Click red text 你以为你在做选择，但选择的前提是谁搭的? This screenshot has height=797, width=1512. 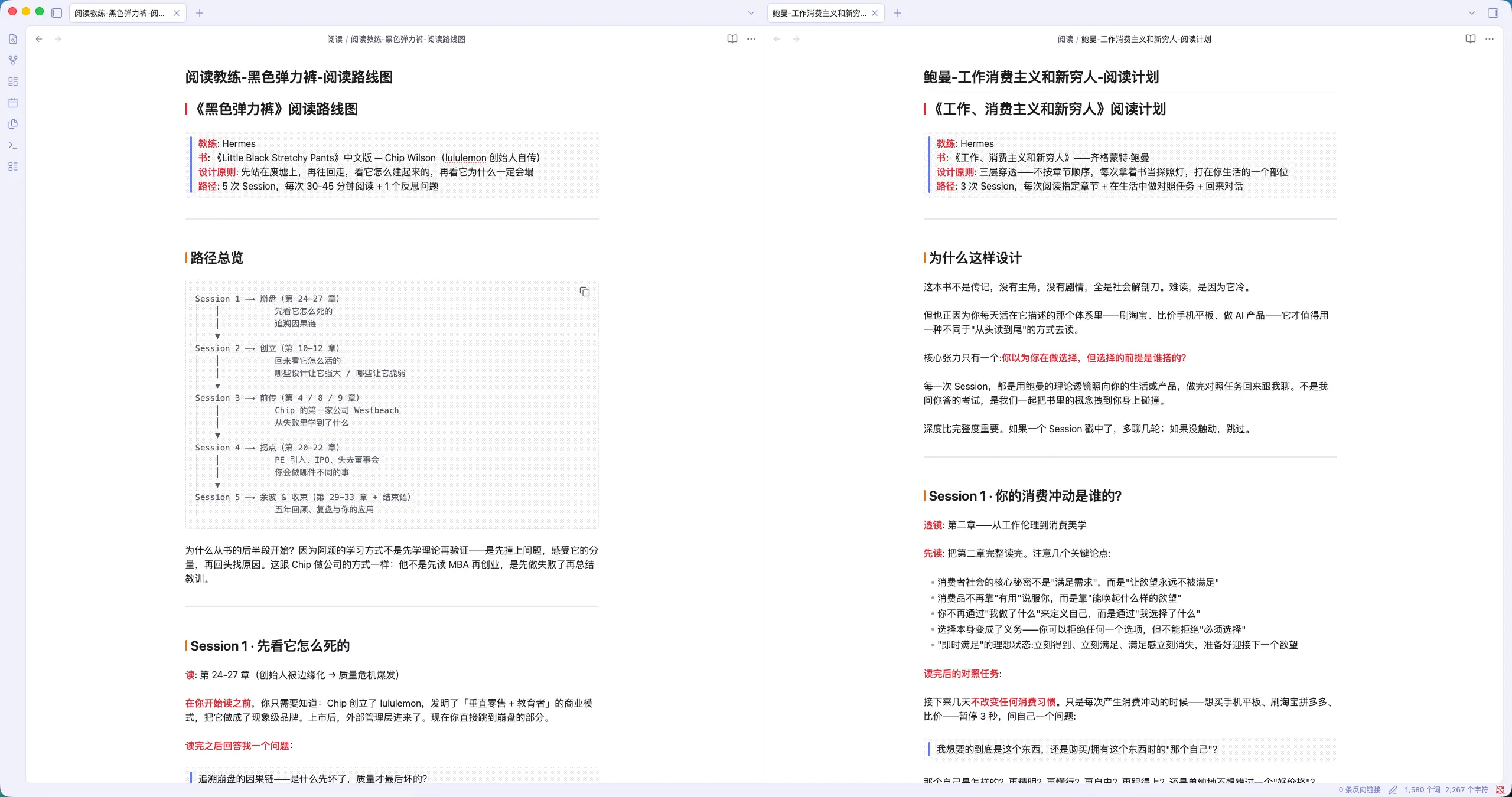tap(1094, 358)
